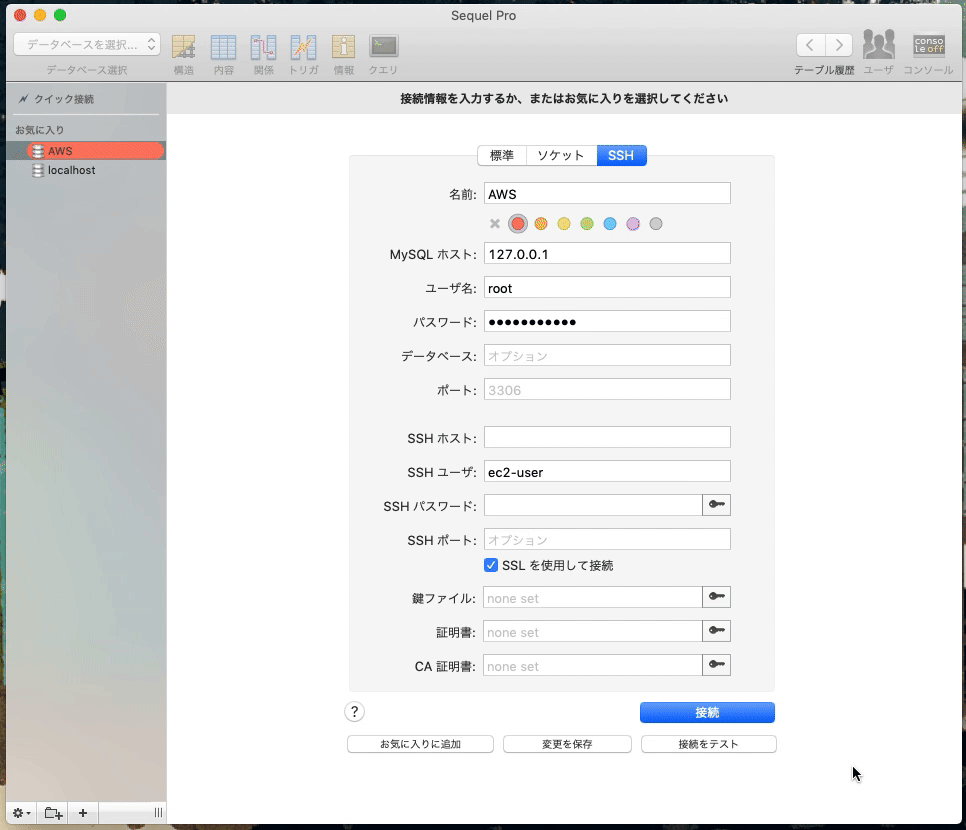Choose the gray color label
This screenshot has width=966, height=830.
pyautogui.click(x=656, y=224)
